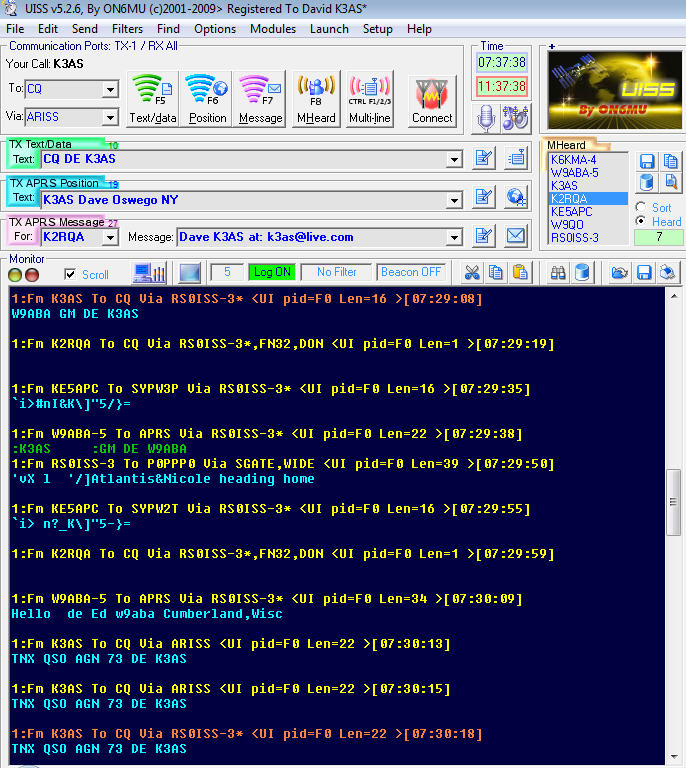Viewport: 686px width, 768px height.
Task: Paste with clipboard icon in Monitor toolbar
Action: coord(520,273)
